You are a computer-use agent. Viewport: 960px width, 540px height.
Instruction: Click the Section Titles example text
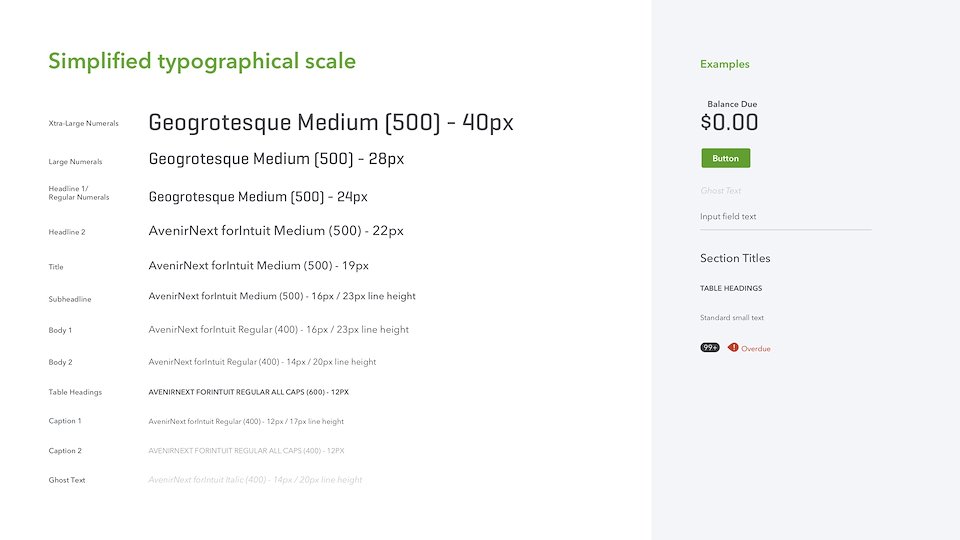tap(735, 258)
